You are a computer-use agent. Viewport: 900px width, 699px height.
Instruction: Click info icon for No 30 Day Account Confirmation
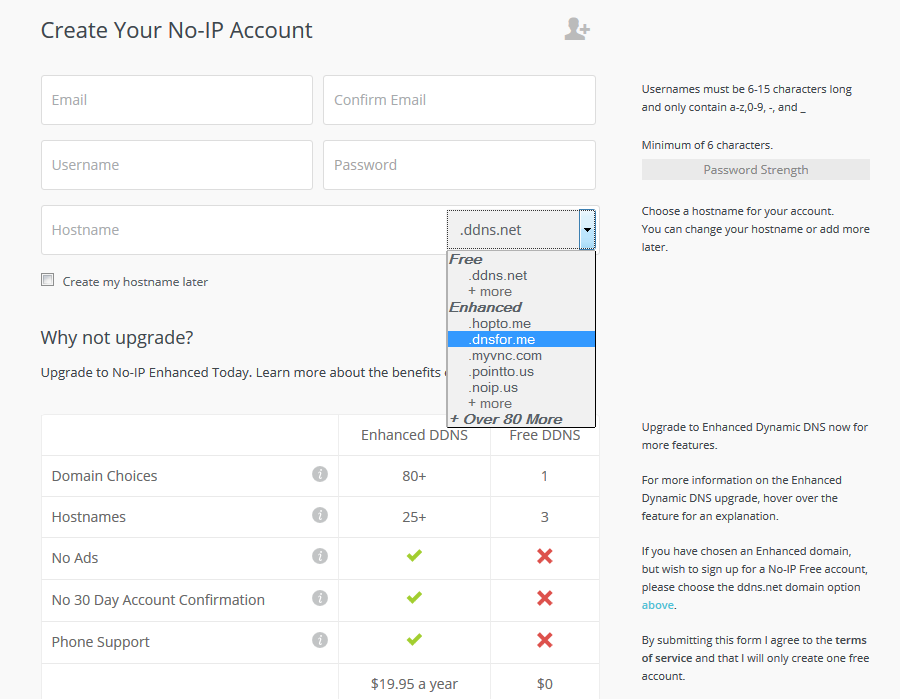pyautogui.click(x=320, y=598)
